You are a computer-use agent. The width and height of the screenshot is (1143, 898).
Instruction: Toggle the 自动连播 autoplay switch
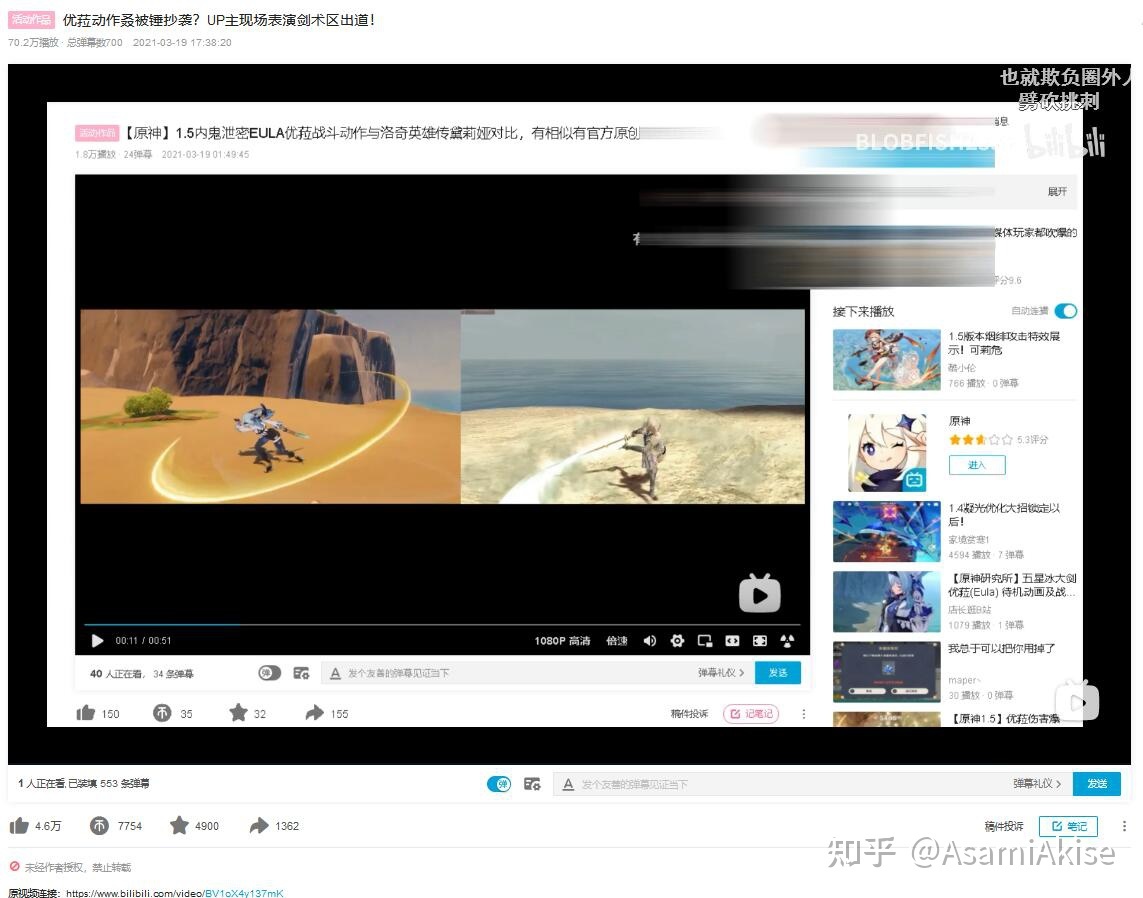(1066, 311)
